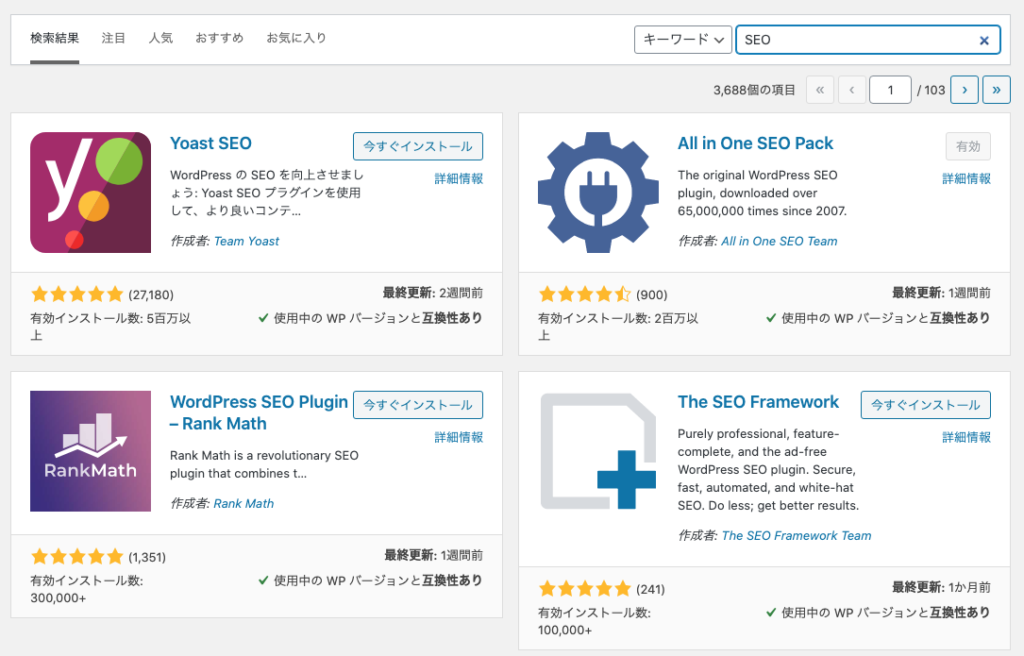Click The SEO Framework's 100,000+ install count
The width and height of the screenshot is (1024, 656).
565,630
